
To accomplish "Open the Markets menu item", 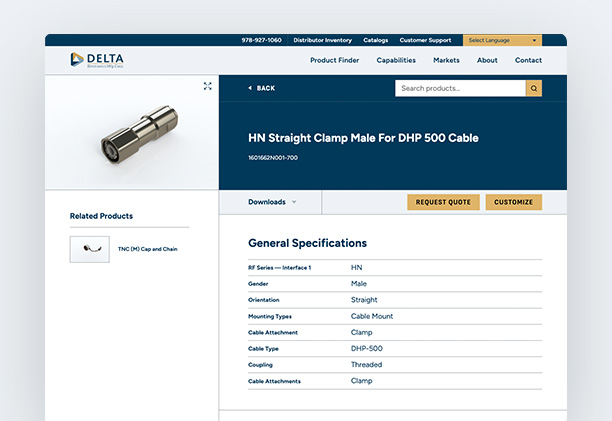I will tap(446, 60).
